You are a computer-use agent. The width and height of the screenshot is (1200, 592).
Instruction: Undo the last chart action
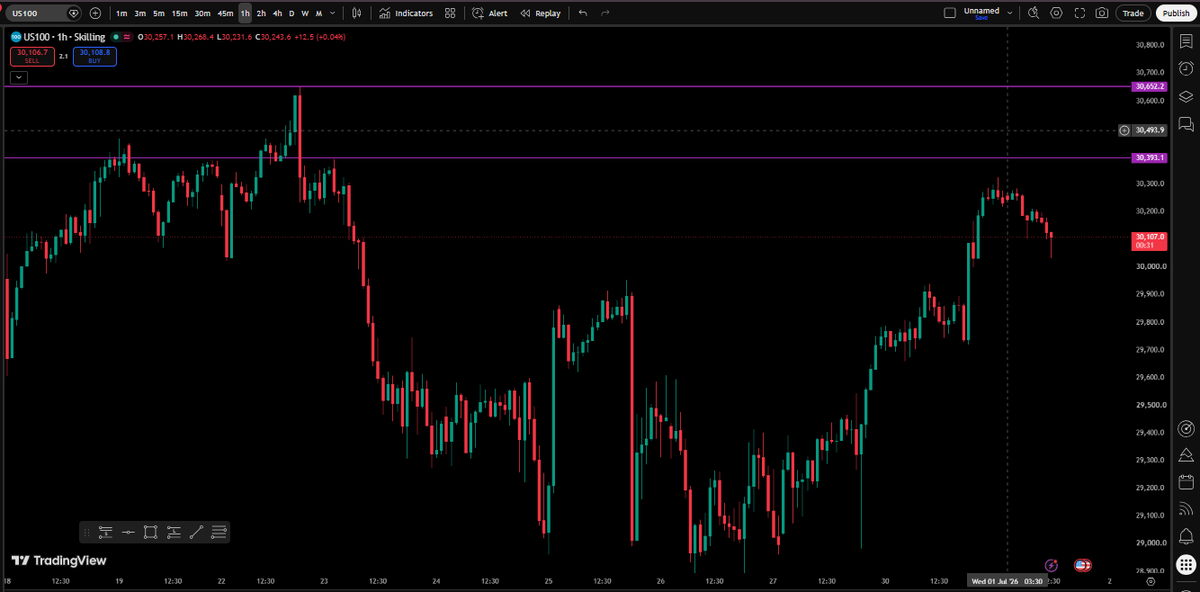[583, 13]
